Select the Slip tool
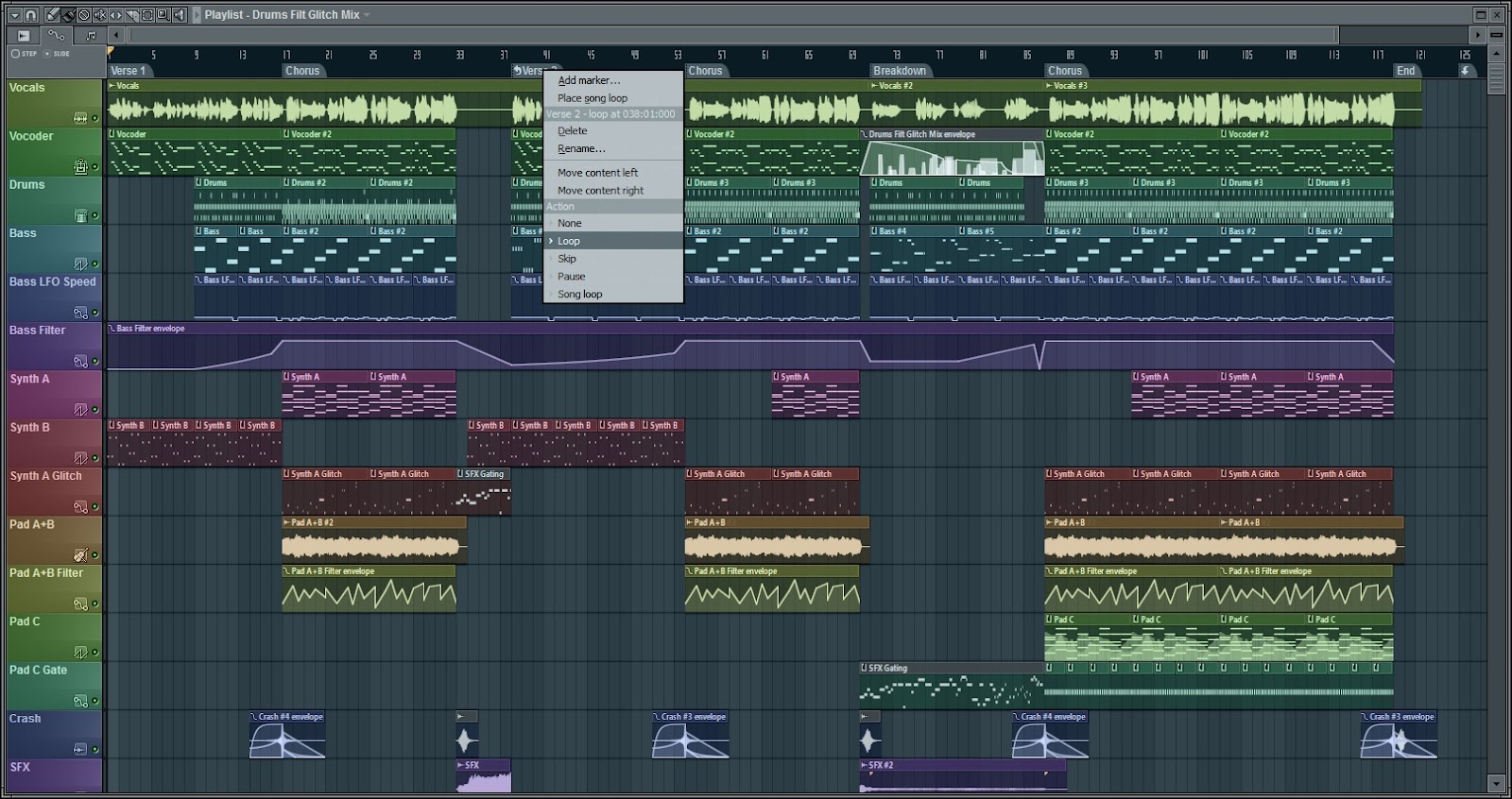 click(x=116, y=15)
